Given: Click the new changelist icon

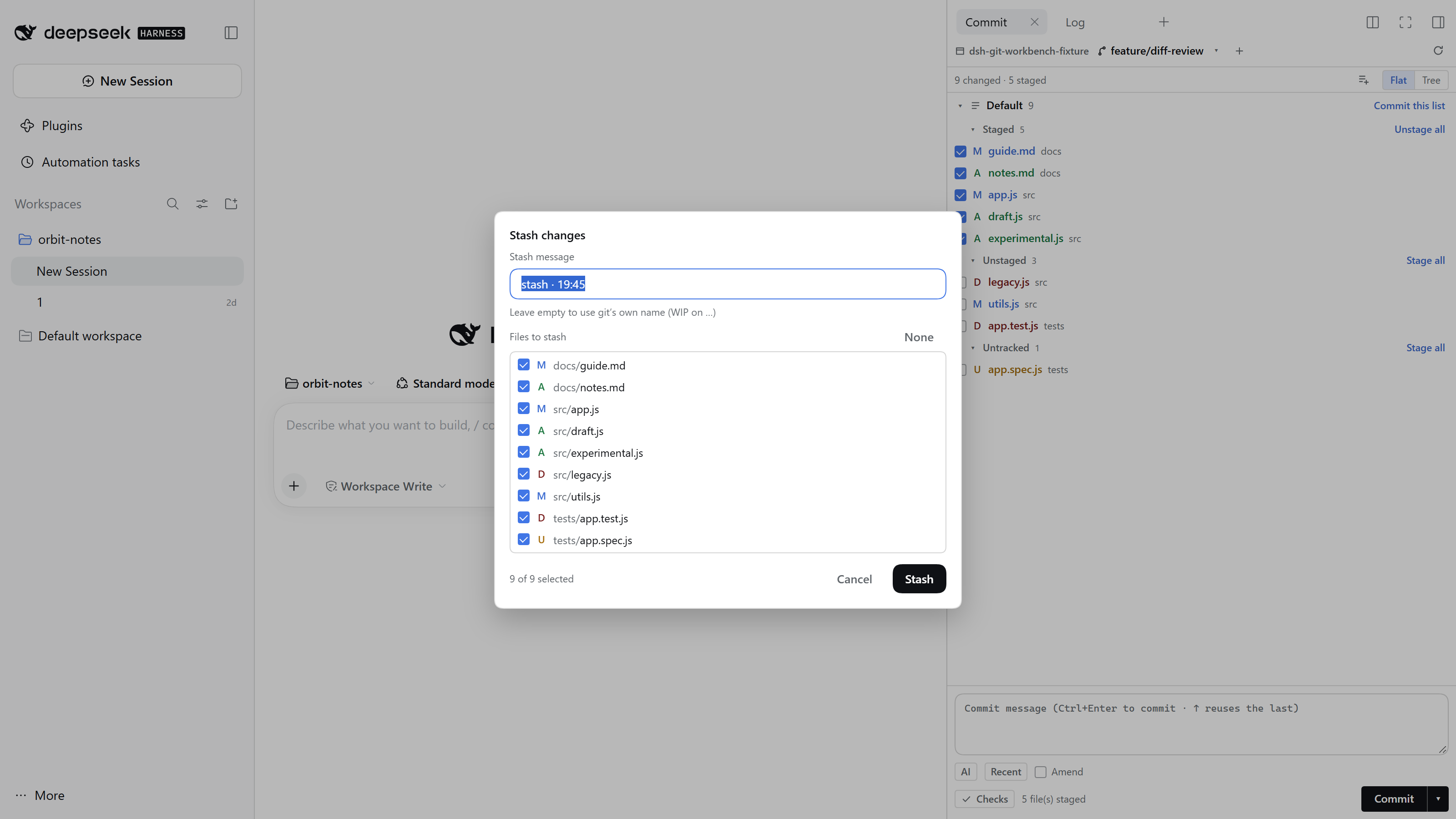Looking at the screenshot, I should 1363,80.
